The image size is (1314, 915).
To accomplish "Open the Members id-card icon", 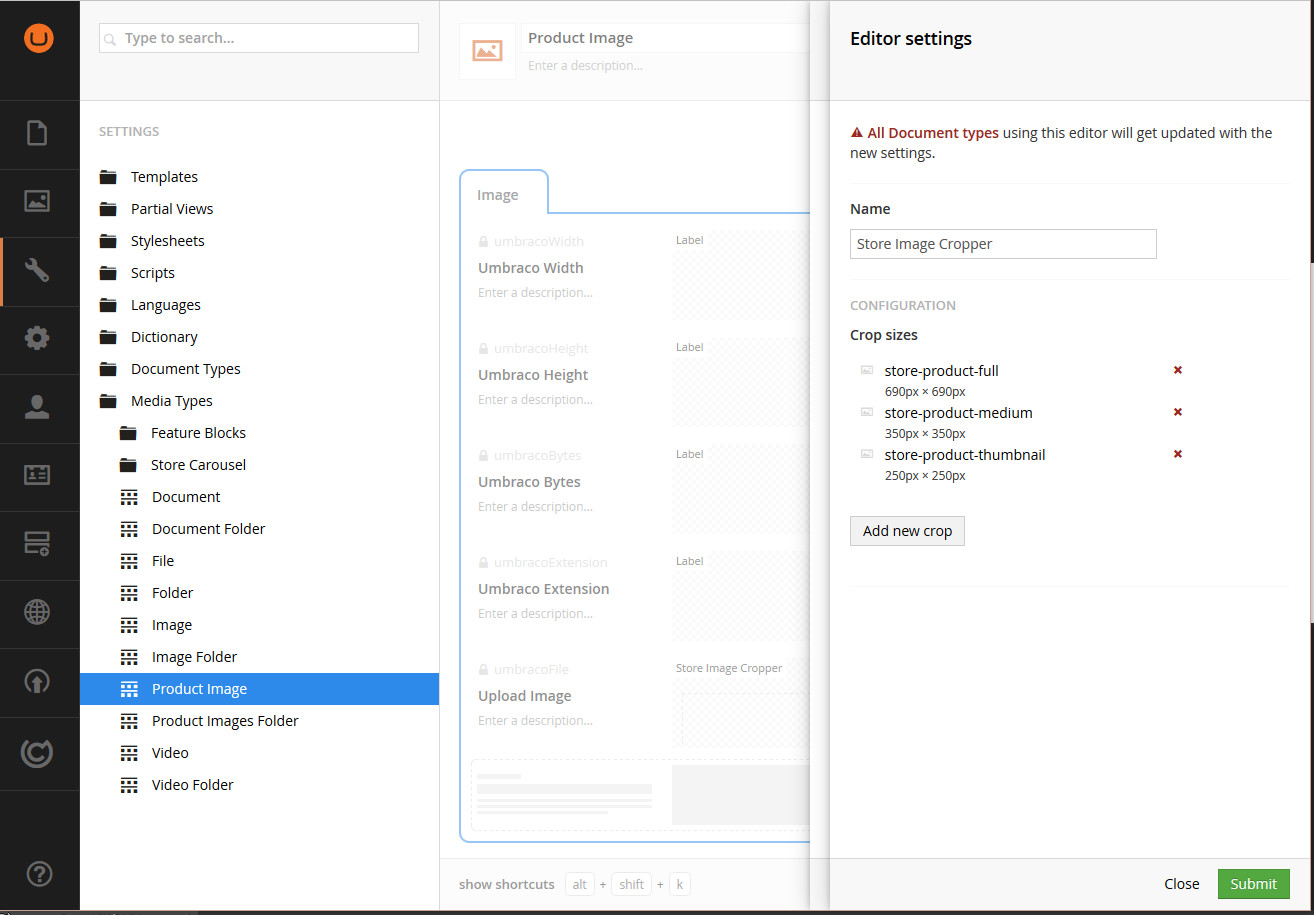I will [39, 477].
